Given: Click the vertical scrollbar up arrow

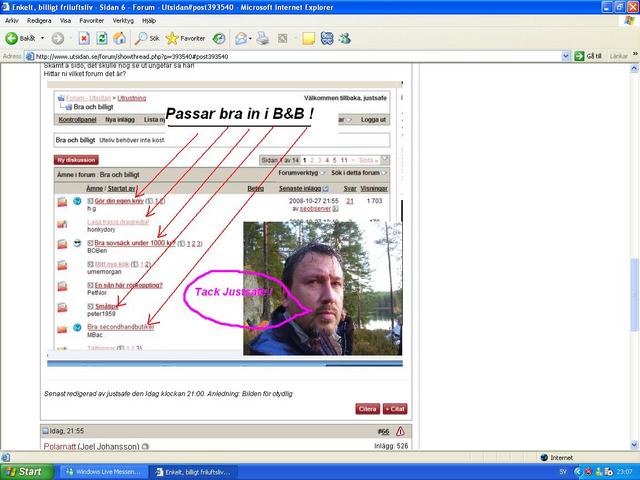Looking at the screenshot, I should tap(634, 69).
